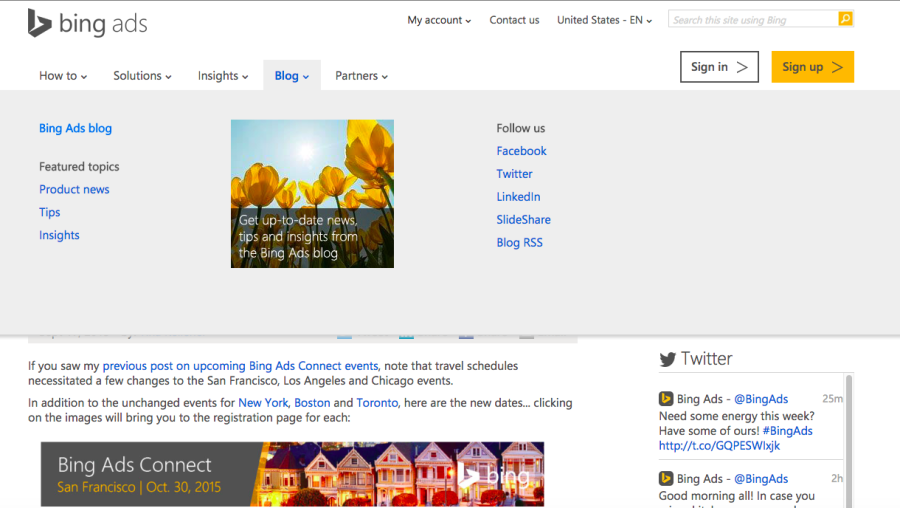This screenshot has height=508, width=900.
Task: Open the Bing Ads blog link
Action: click(75, 128)
